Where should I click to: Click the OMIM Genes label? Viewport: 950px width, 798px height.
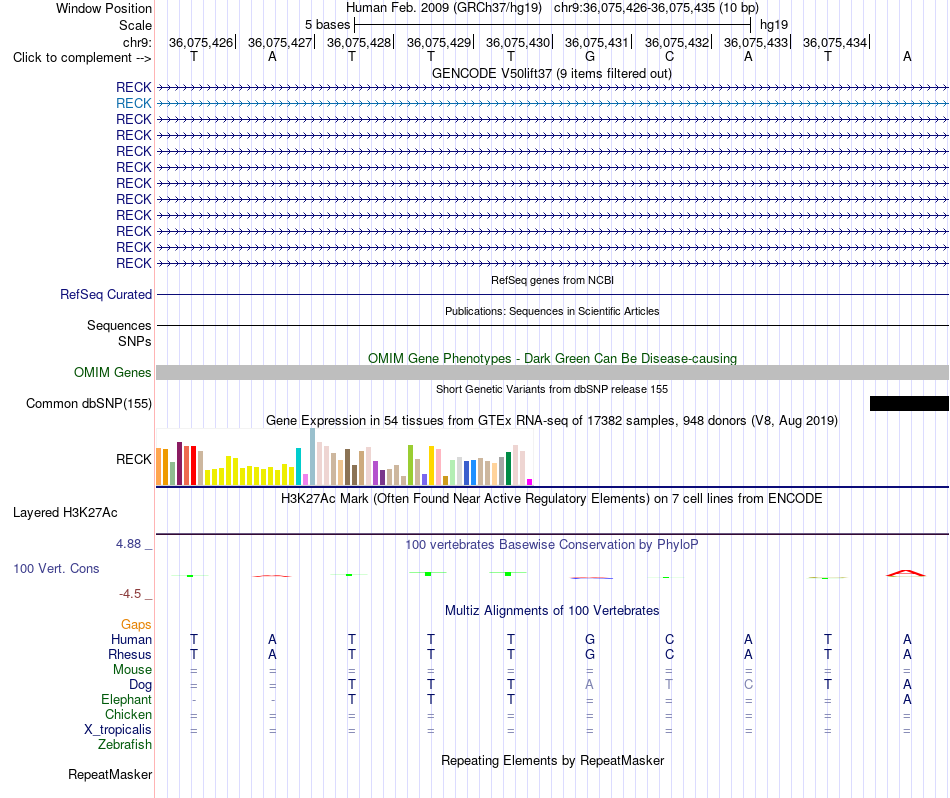113,373
